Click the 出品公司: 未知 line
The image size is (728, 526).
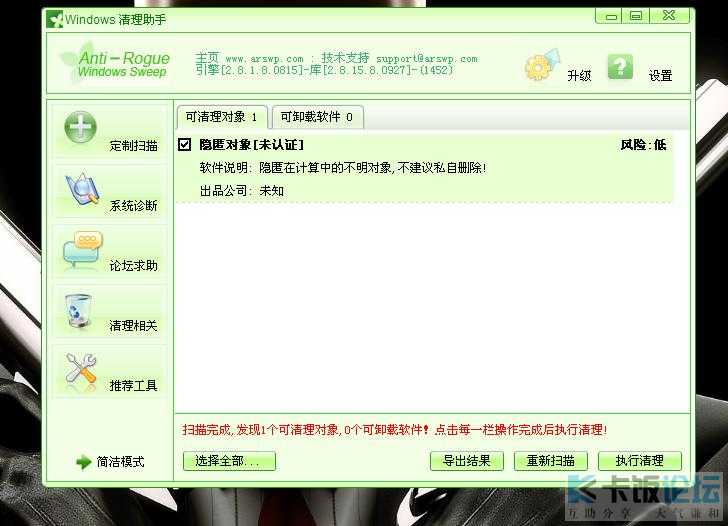[x=242, y=191]
